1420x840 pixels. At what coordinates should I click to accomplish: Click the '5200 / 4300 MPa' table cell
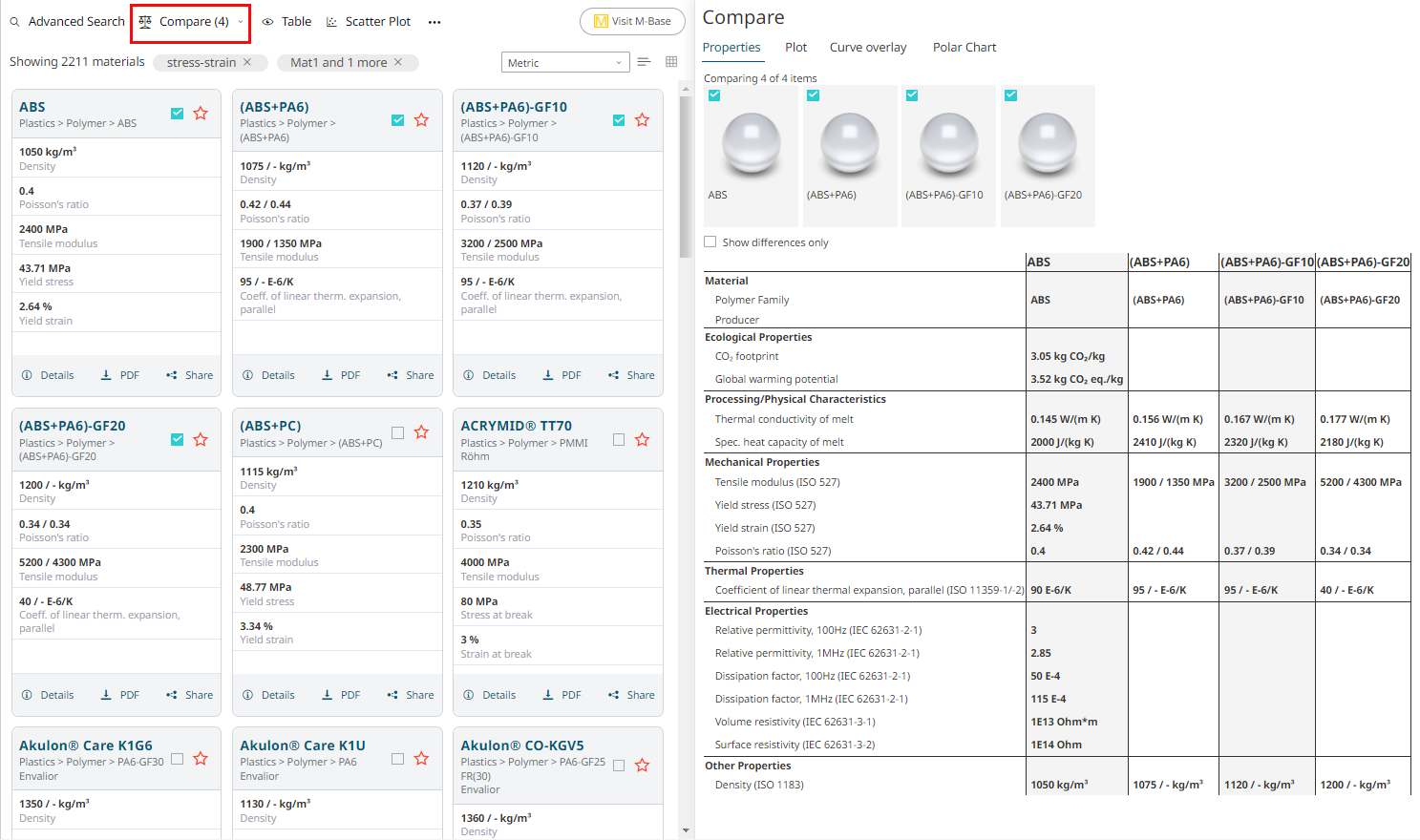(1361, 482)
